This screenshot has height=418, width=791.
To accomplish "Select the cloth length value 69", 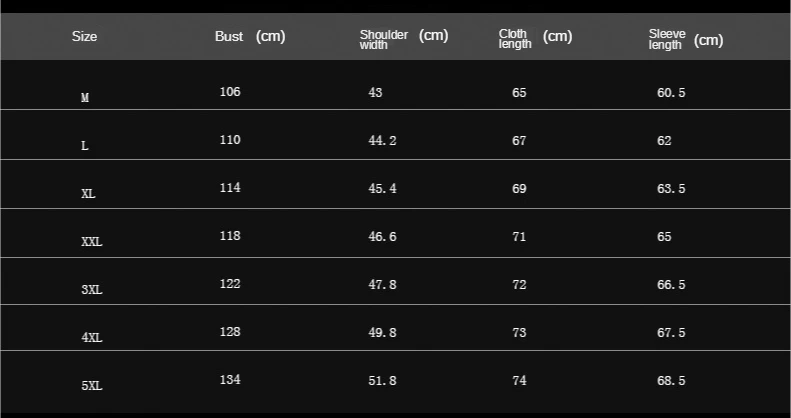I will tap(519, 189).
